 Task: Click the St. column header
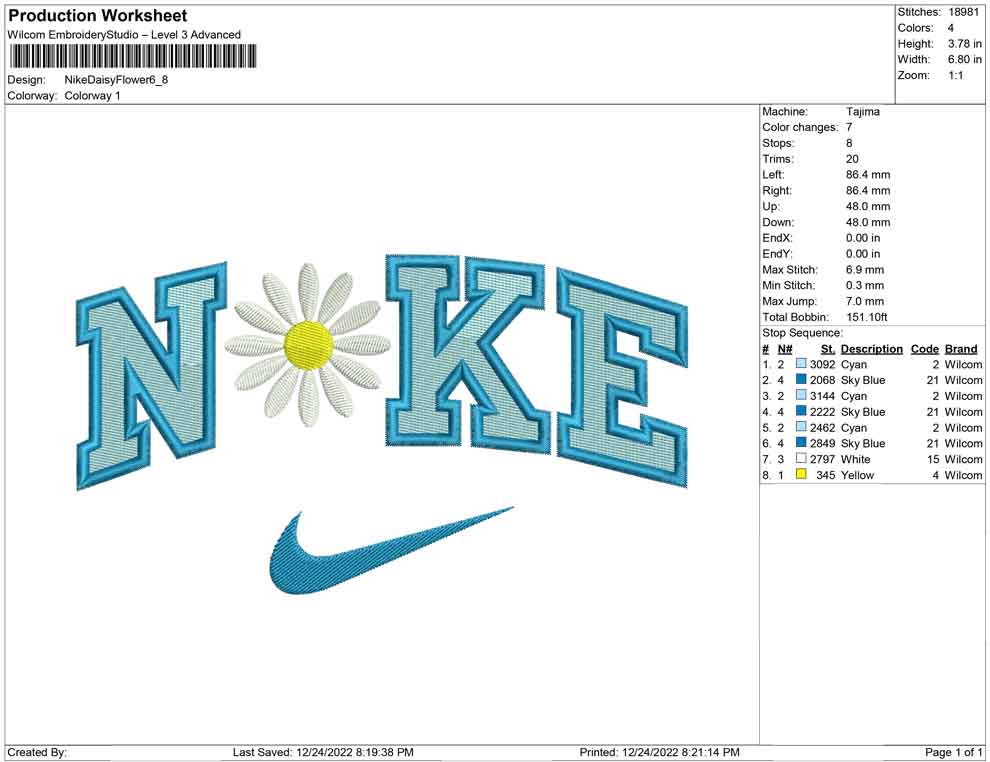click(x=827, y=349)
